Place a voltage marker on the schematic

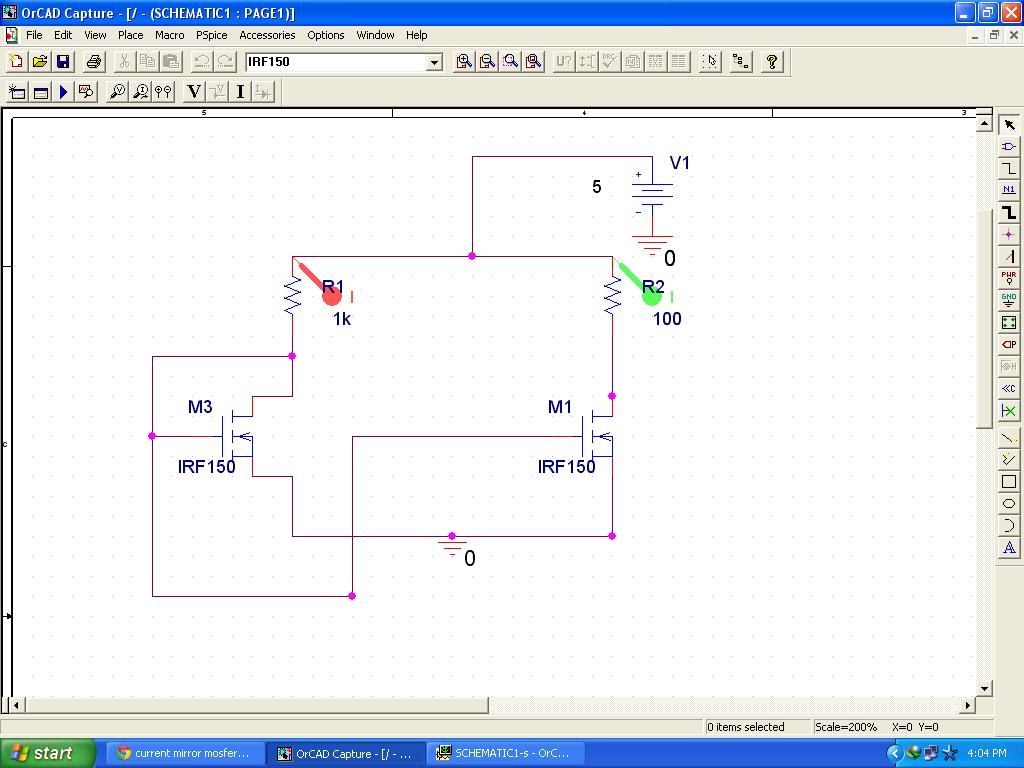tap(116, 91)
